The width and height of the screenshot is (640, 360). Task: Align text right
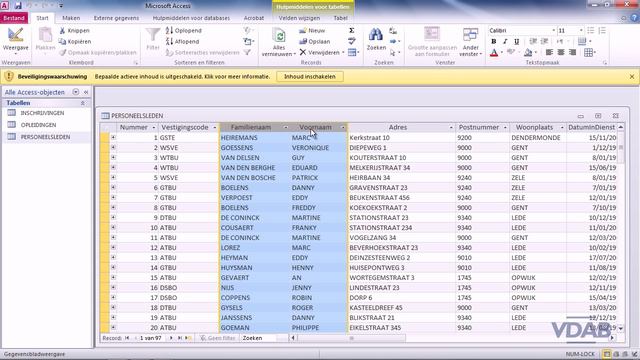(573, 52)
